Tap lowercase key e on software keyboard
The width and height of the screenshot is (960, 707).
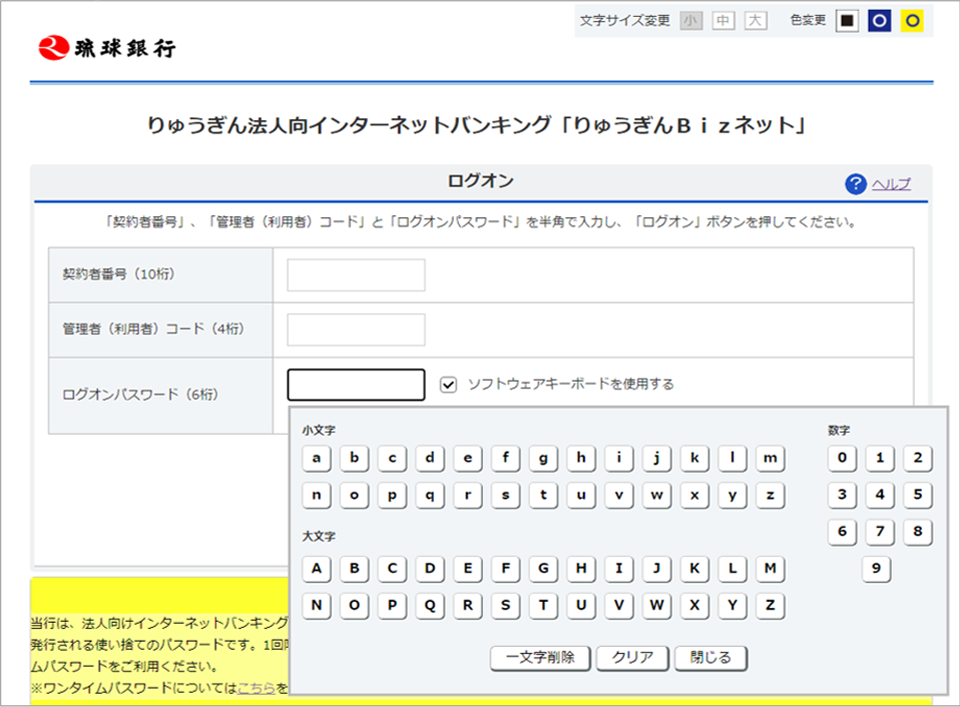(468, 458)
